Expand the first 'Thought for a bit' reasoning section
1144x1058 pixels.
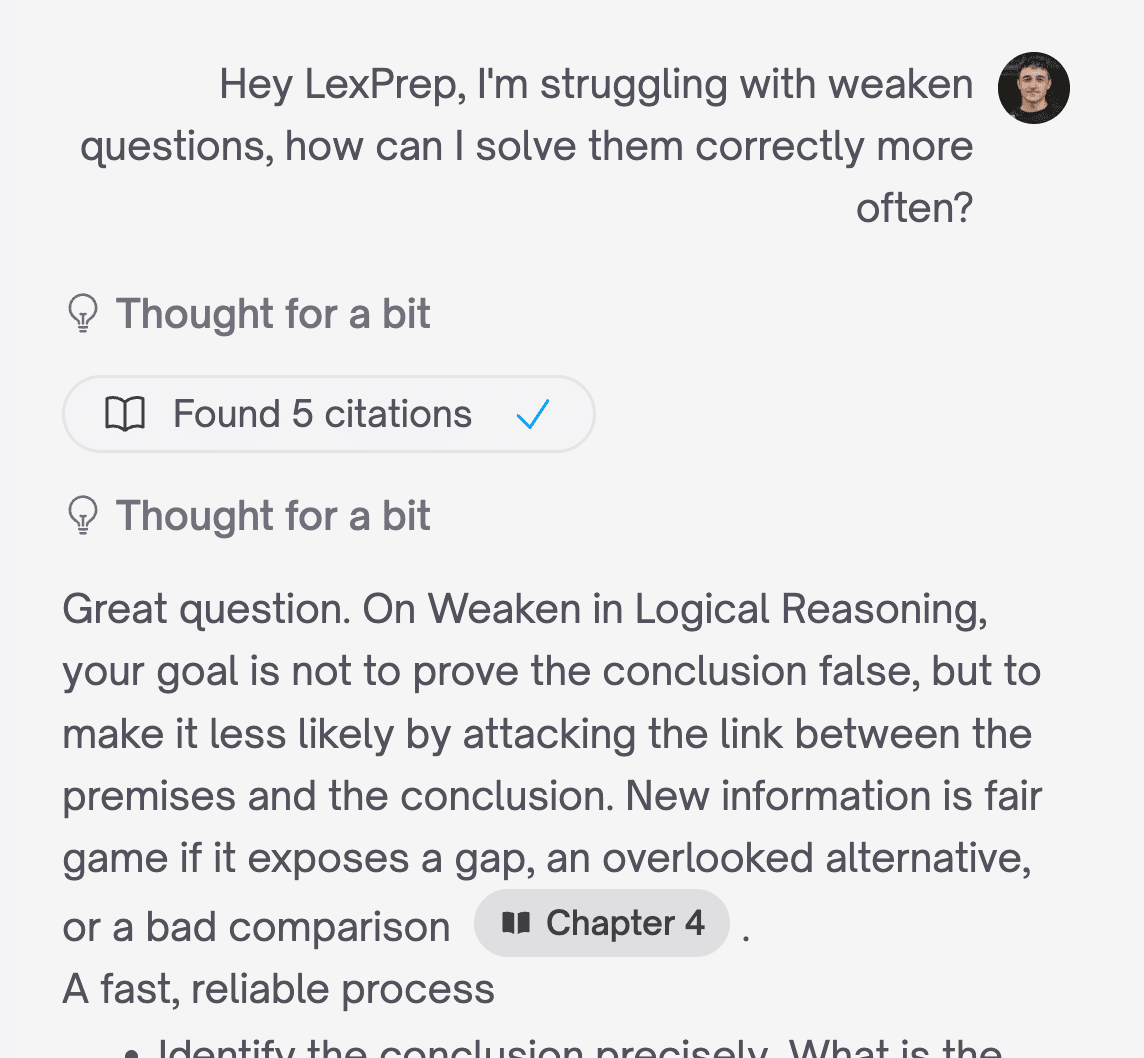click(273, 314)
